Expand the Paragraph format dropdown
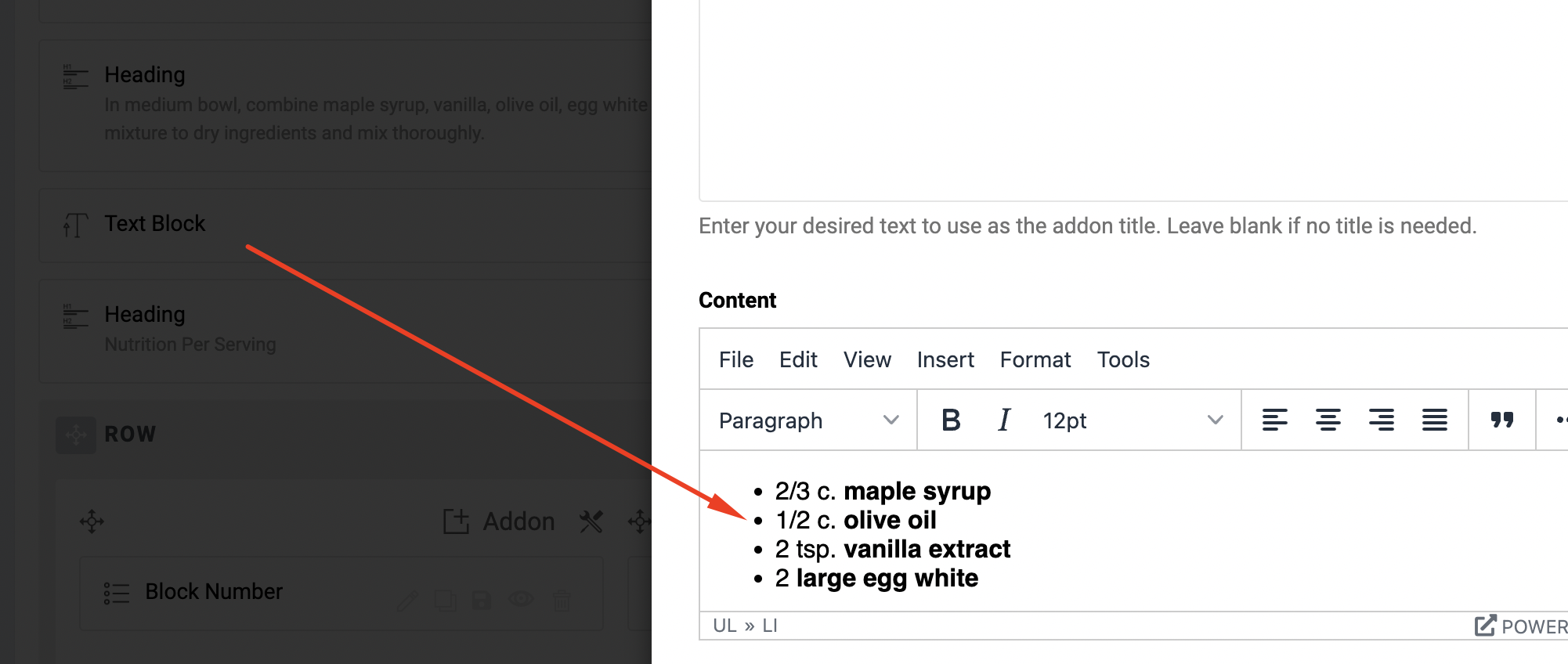This screenshot has height=664, width=1568. click(x=808, y=420)
